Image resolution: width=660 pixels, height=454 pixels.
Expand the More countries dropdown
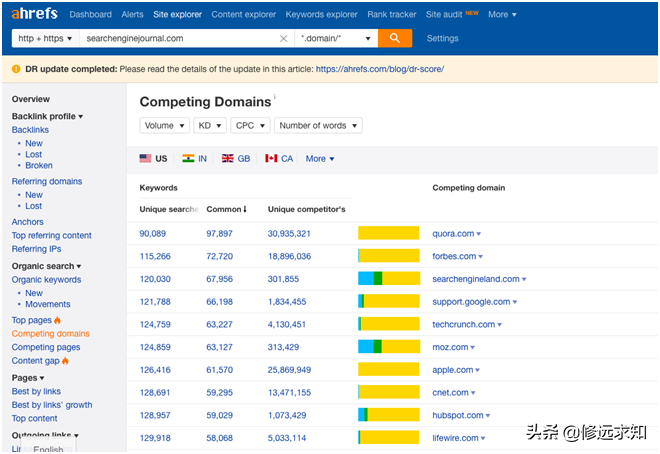320,159
